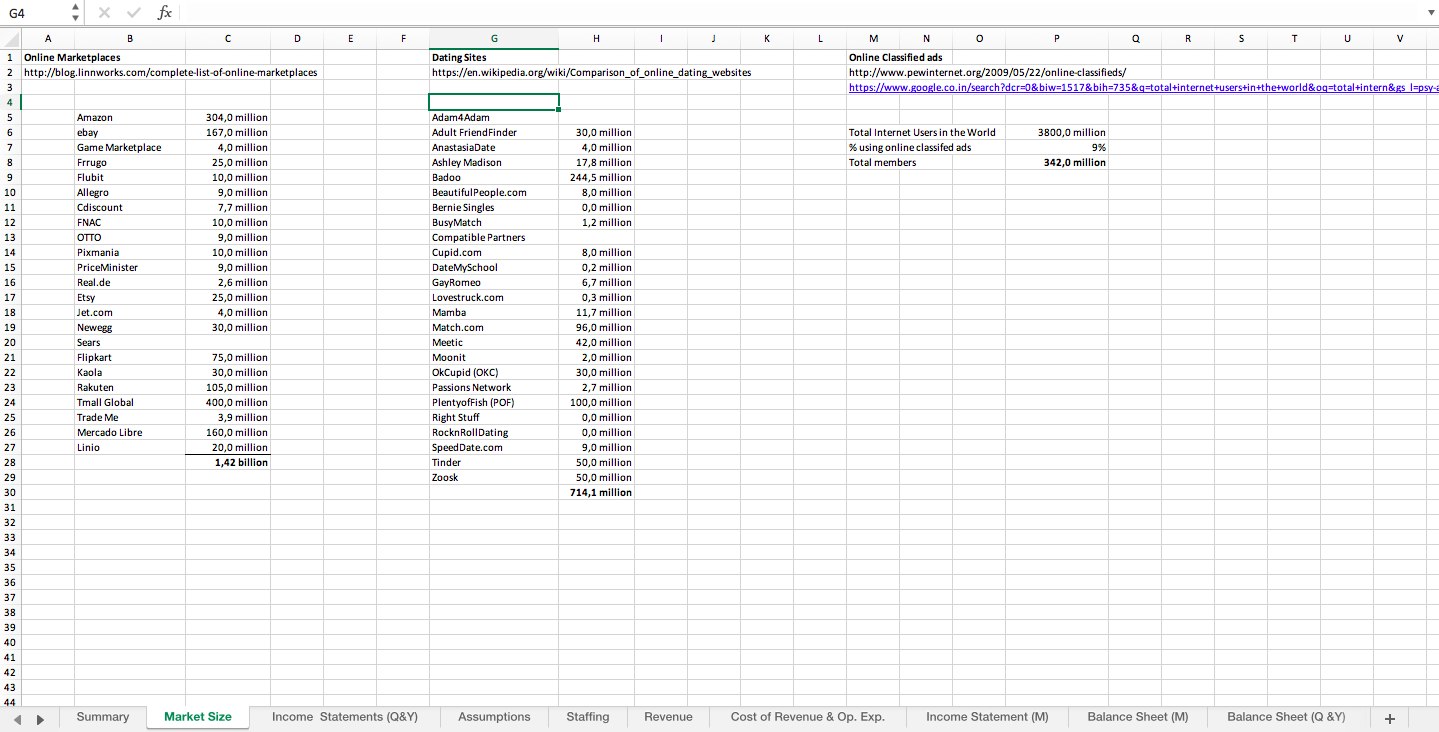Select the 304,0 million cell
This screenshot has width=1439, height=732.
click(x=228, y=117)
